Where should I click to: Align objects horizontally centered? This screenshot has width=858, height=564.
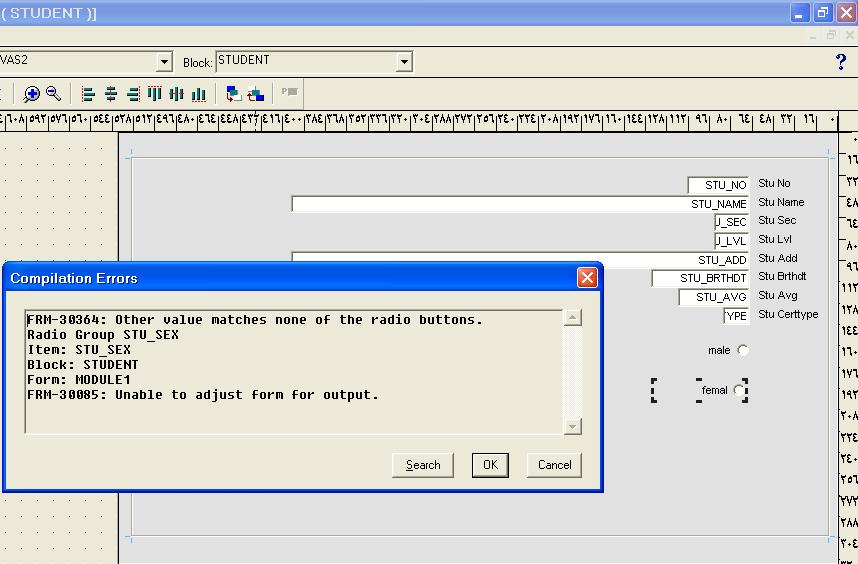click(111, 94)
